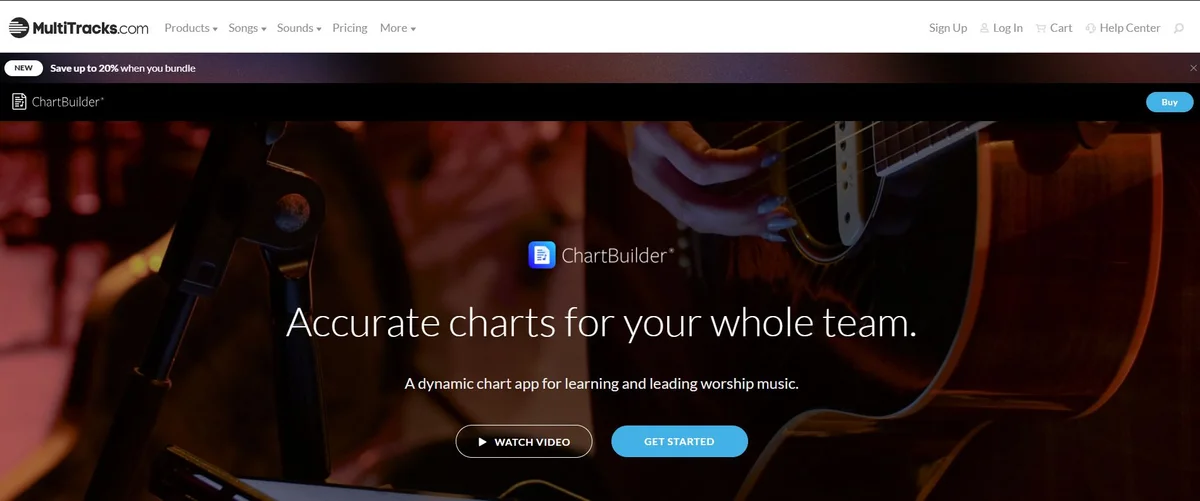
Task: Click the Get Started button
Action: coord(679,441)
